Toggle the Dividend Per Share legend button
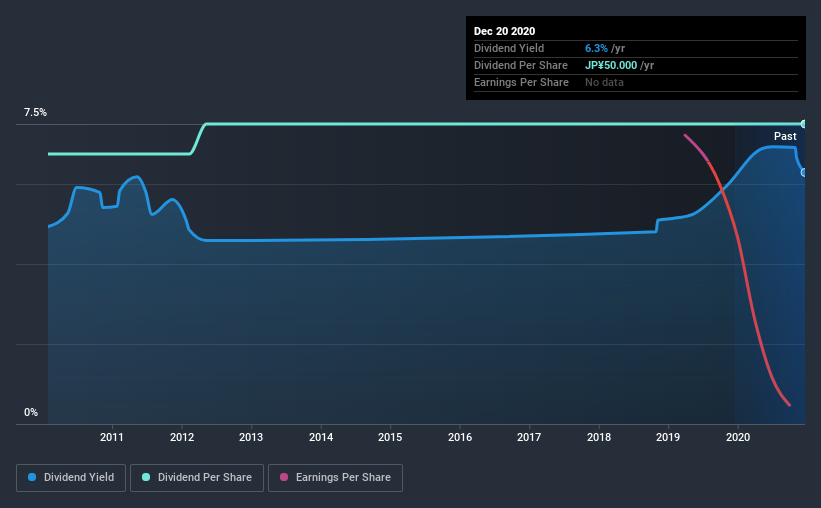The image size is (821, 508). (197, 478)
